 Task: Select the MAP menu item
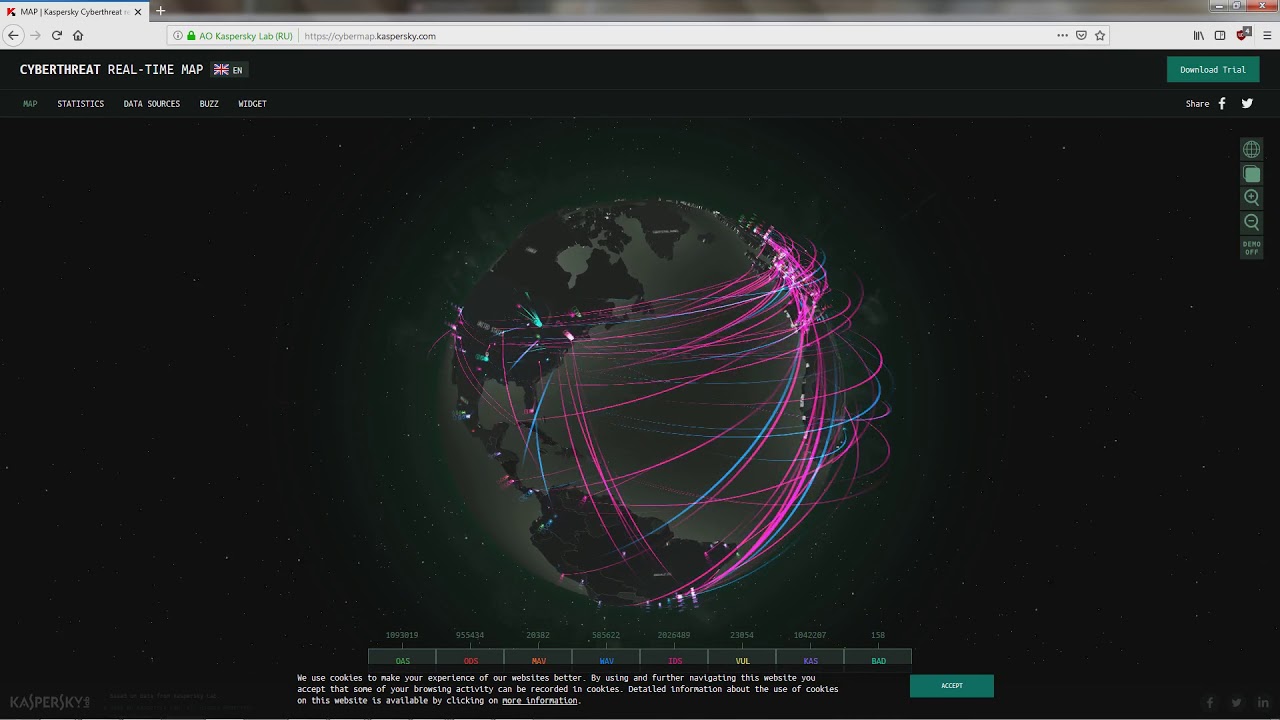tap(30, 104)
